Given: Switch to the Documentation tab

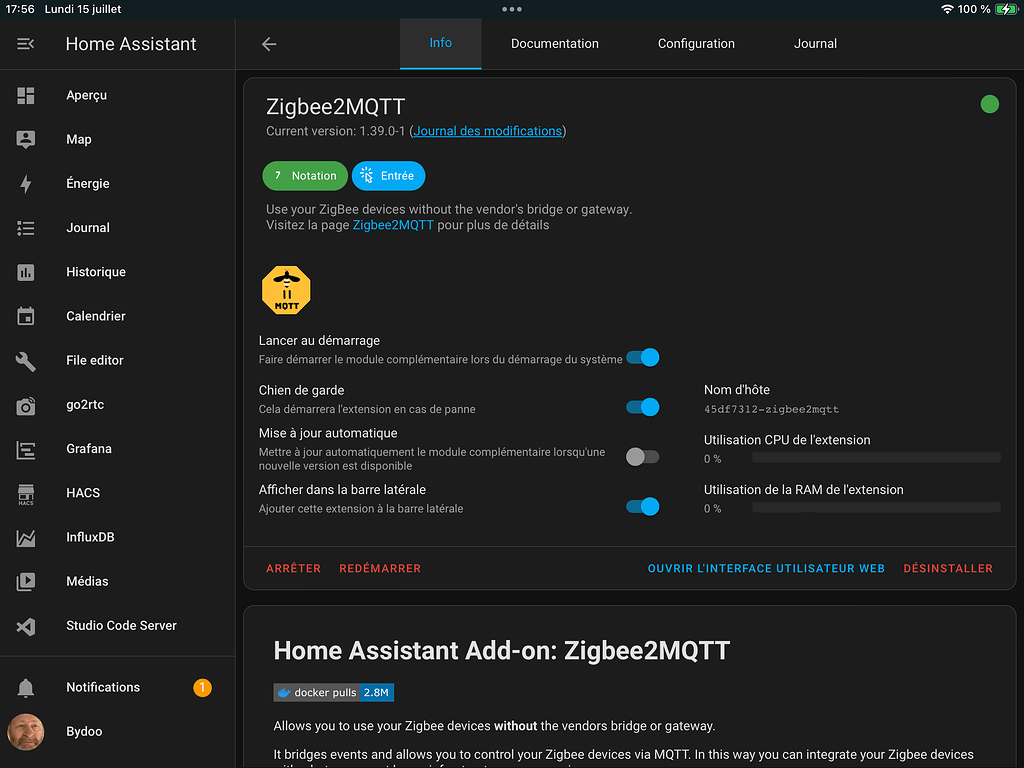Looking at the screenshot, I should [554, 44].
